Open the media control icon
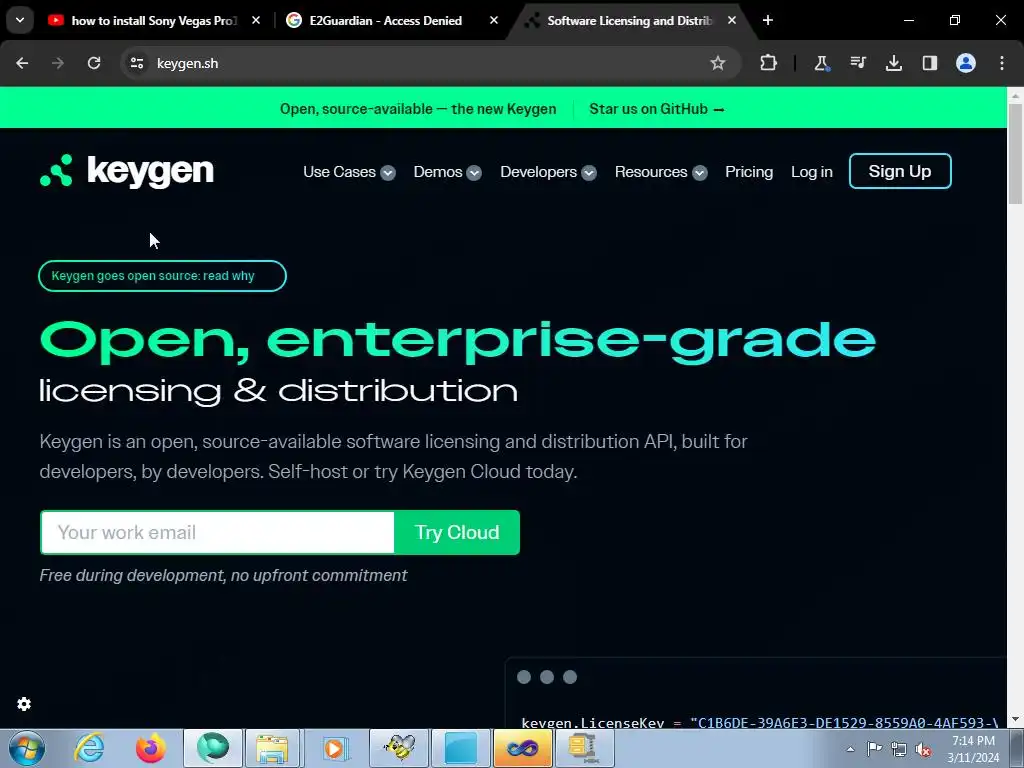 (857, 63)
